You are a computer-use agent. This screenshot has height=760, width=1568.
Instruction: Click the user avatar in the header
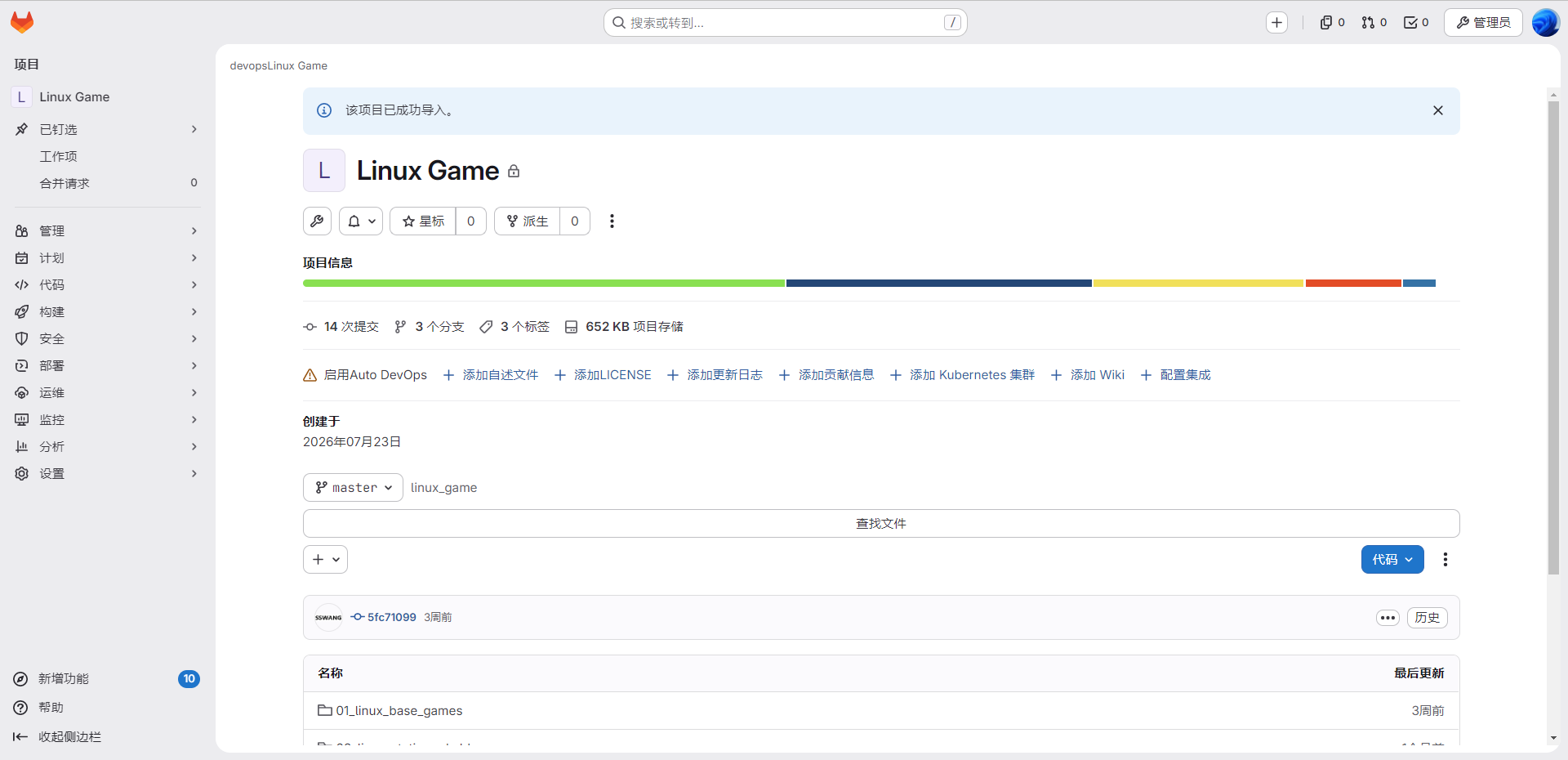[x=1545, y=23]
